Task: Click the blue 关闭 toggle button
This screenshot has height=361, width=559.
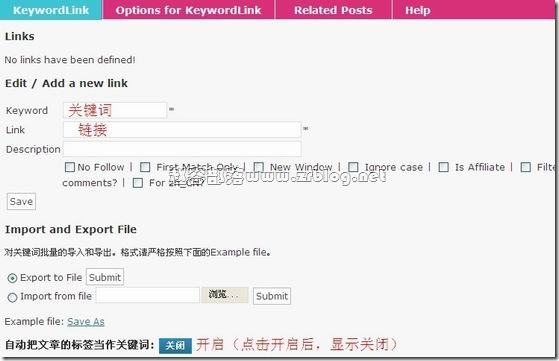Action: [x=175, y=345]
